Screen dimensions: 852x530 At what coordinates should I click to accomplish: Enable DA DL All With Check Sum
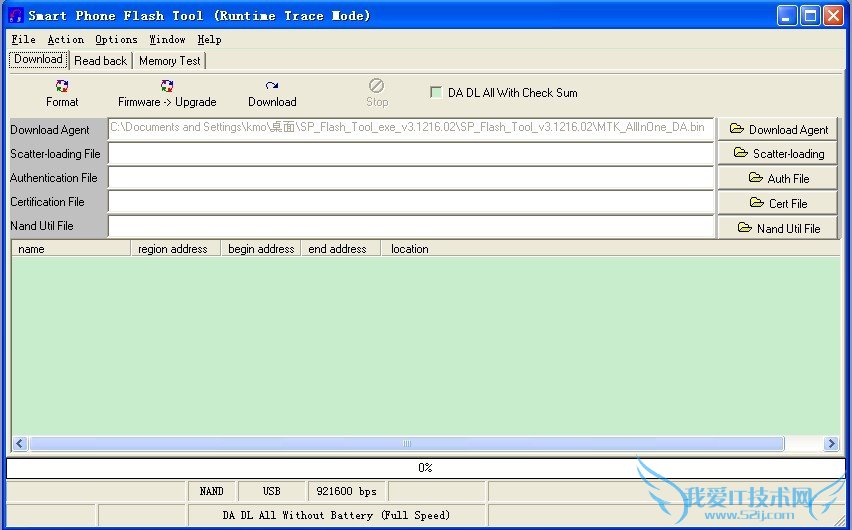pos(436,93)
